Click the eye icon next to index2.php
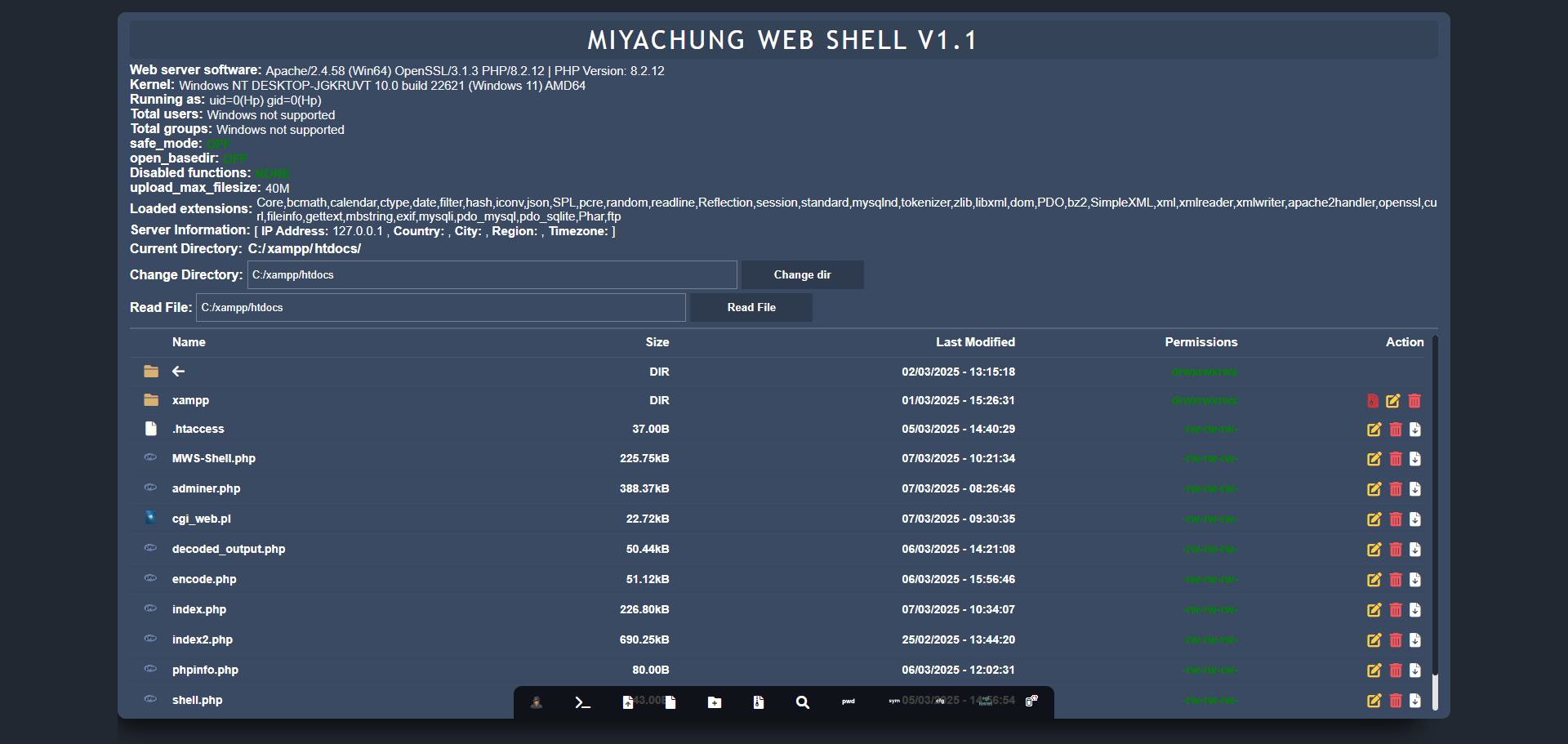This screenshot has width=1568, height=744. [x=150, y=639]
